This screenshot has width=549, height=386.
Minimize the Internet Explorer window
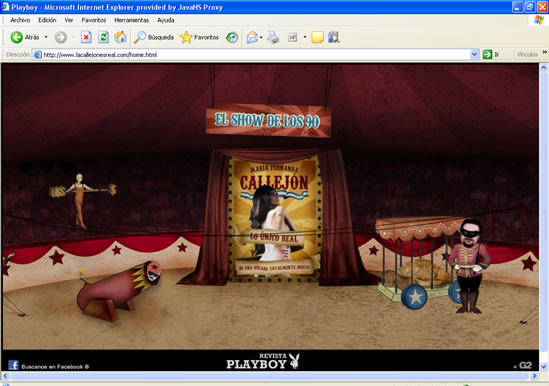pos(517,7)
